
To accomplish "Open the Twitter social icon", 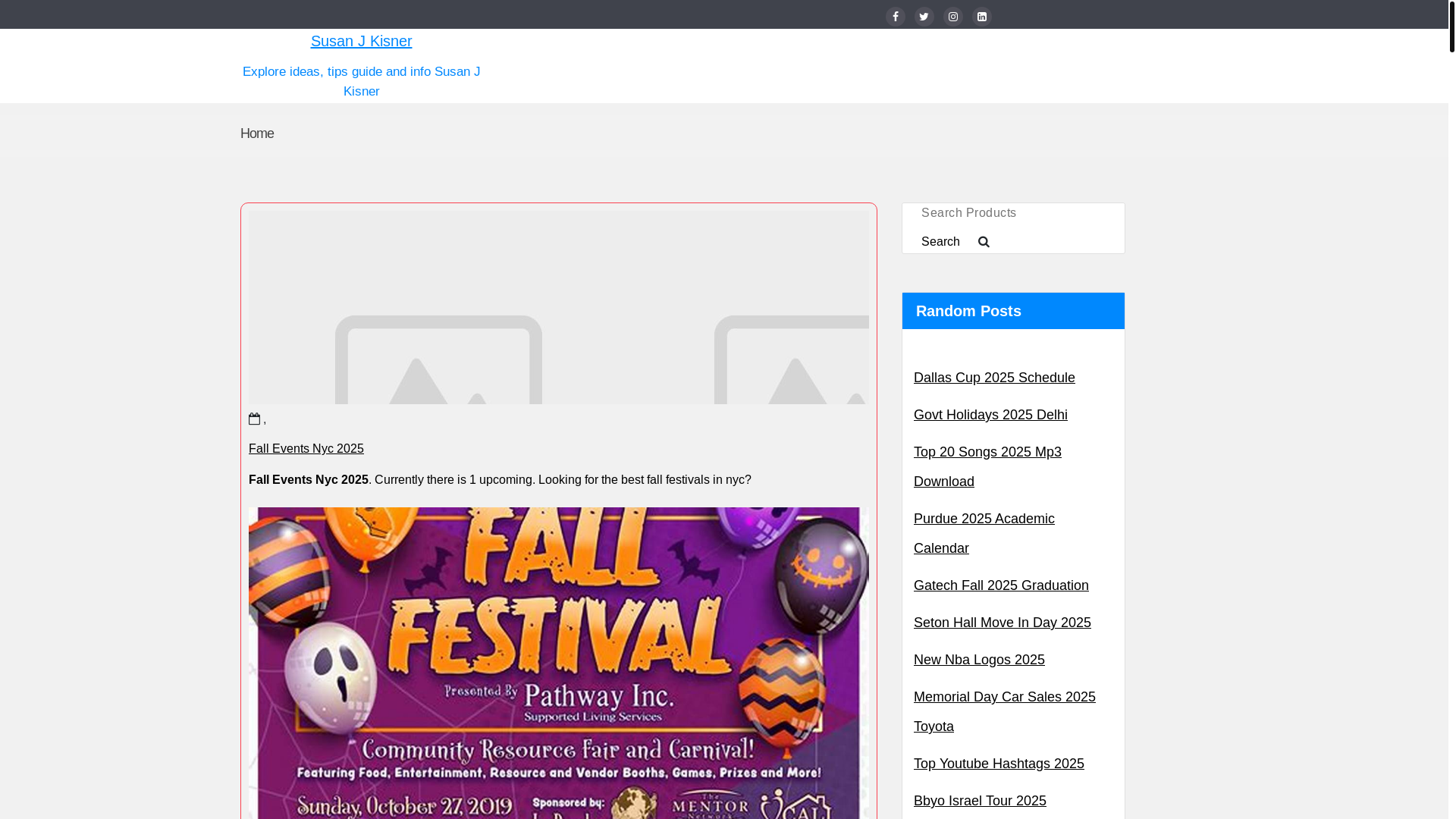I will 924,17.
